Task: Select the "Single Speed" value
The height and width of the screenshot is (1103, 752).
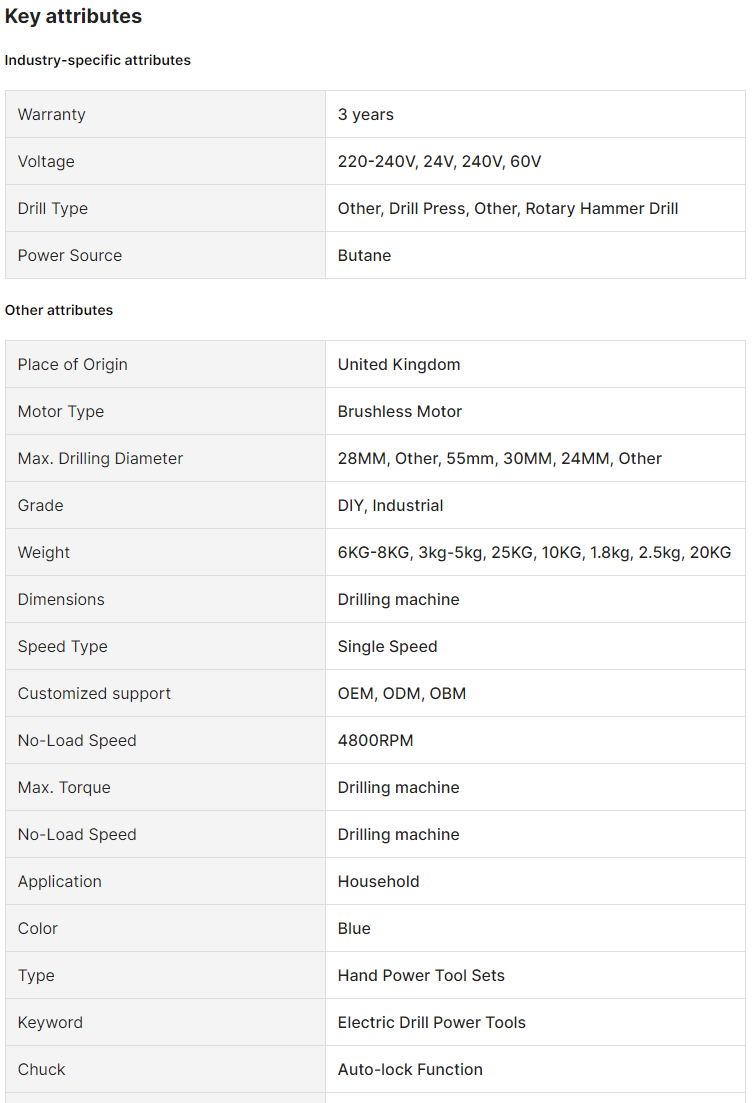Action: tap(387, 646)
